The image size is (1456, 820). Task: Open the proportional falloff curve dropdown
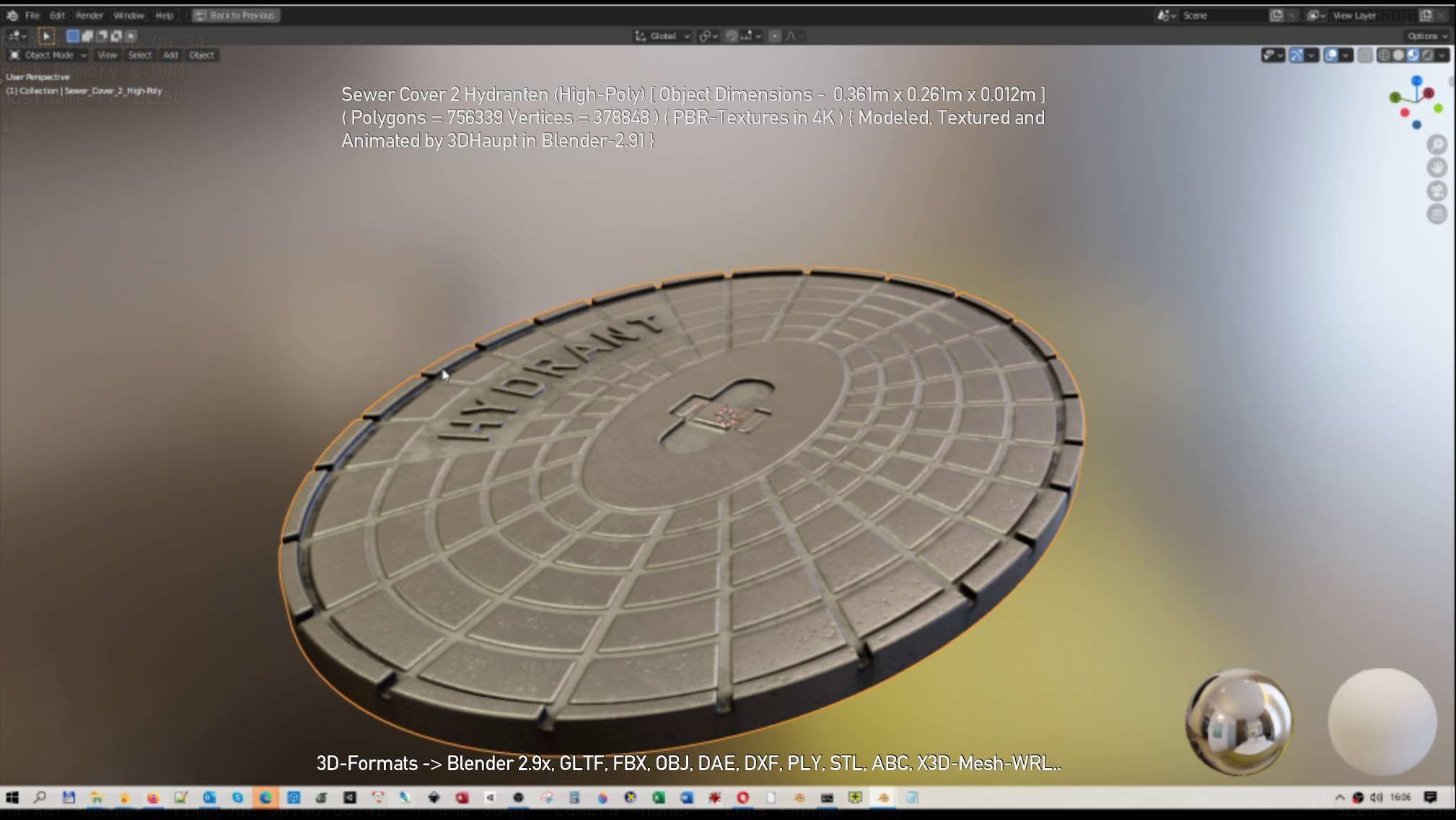(x=794, y=35)
